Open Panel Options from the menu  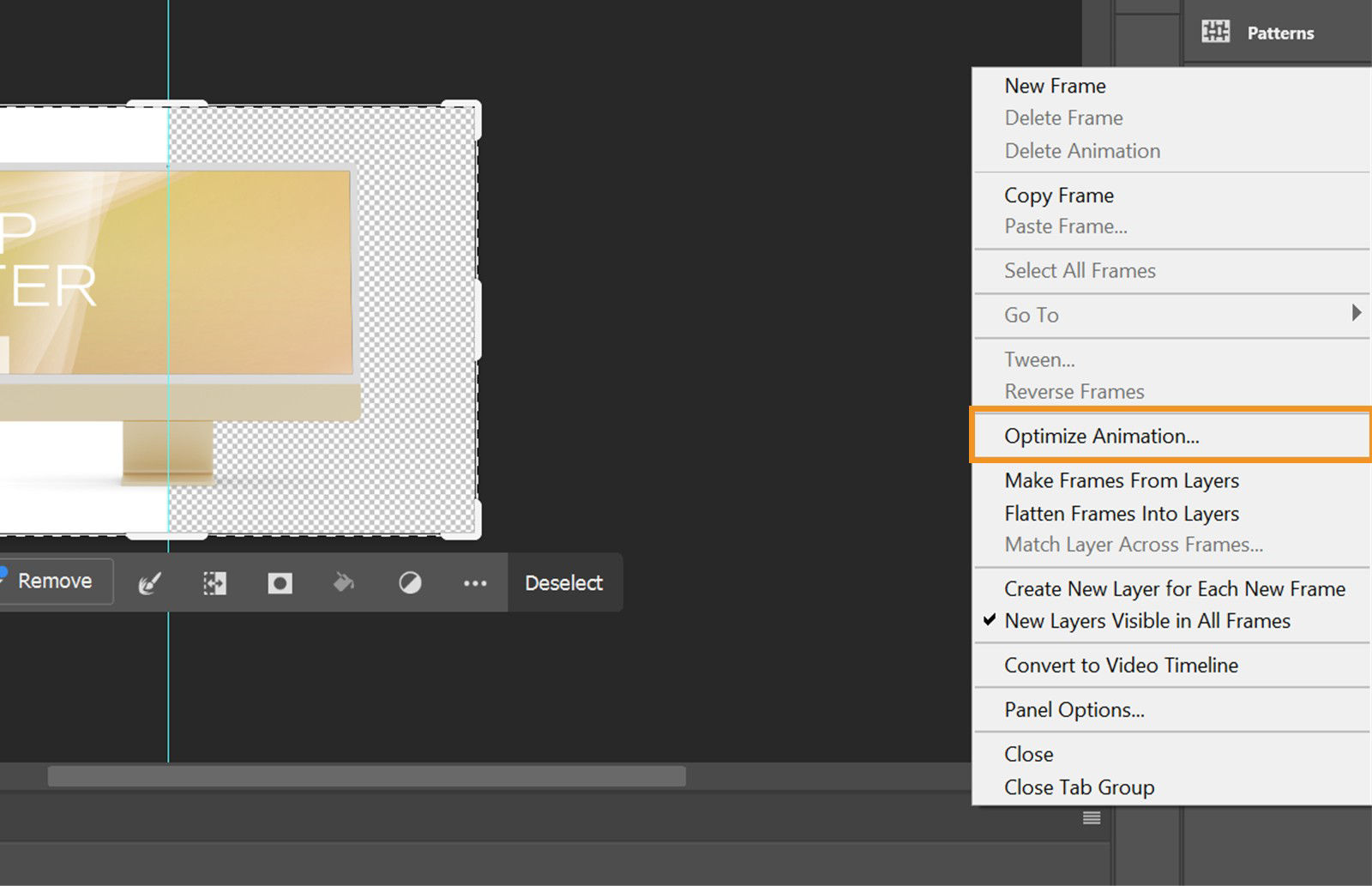pos(1074,709)
